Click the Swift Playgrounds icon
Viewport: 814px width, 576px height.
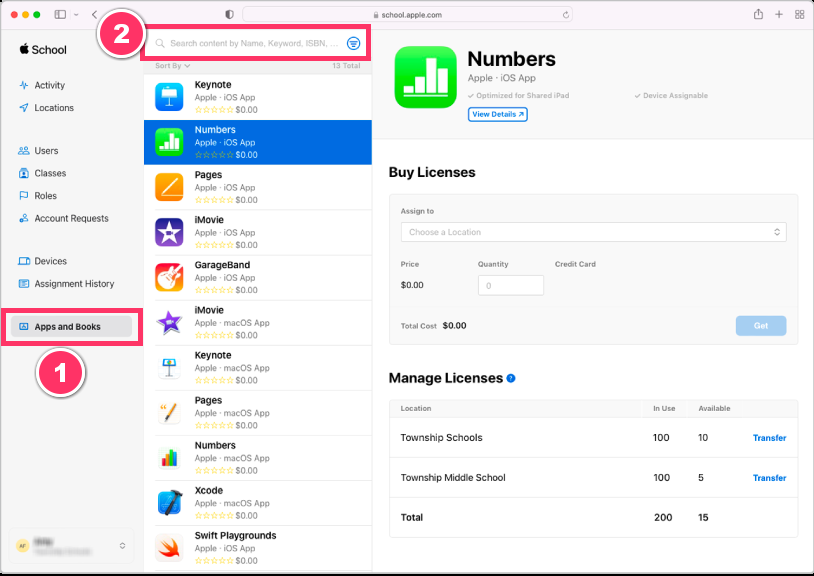[x=169, y=548]
